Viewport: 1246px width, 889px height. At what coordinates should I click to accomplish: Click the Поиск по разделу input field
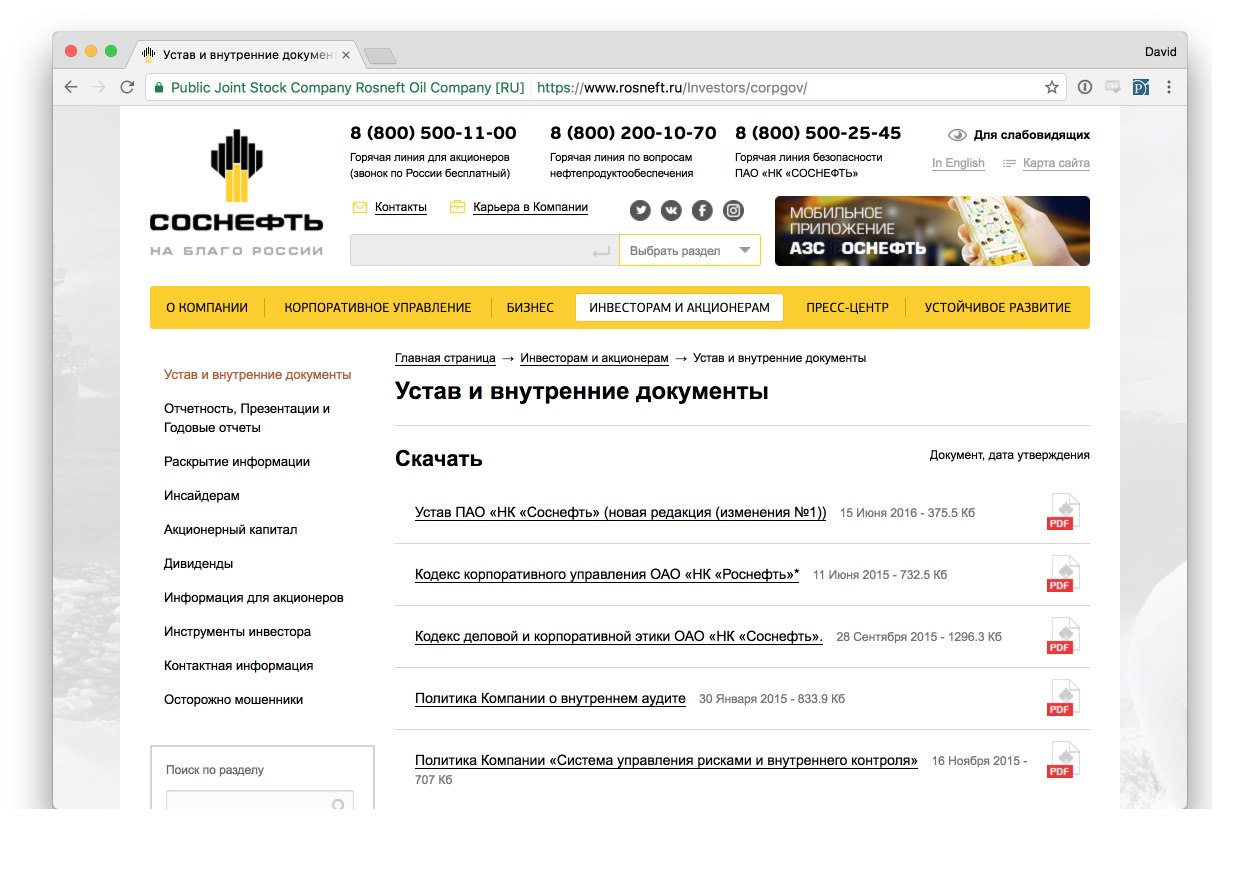pyautogui.click(x=261, y=802)
